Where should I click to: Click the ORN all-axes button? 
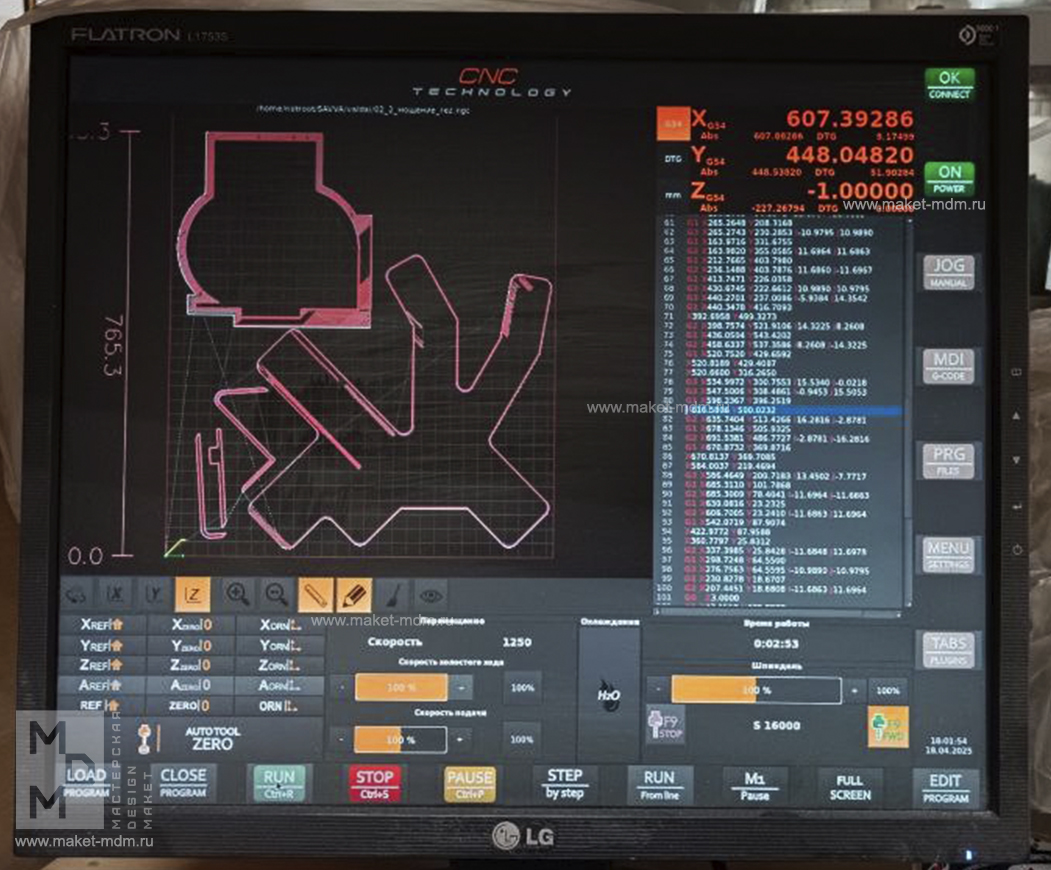[x=280, y=705]
